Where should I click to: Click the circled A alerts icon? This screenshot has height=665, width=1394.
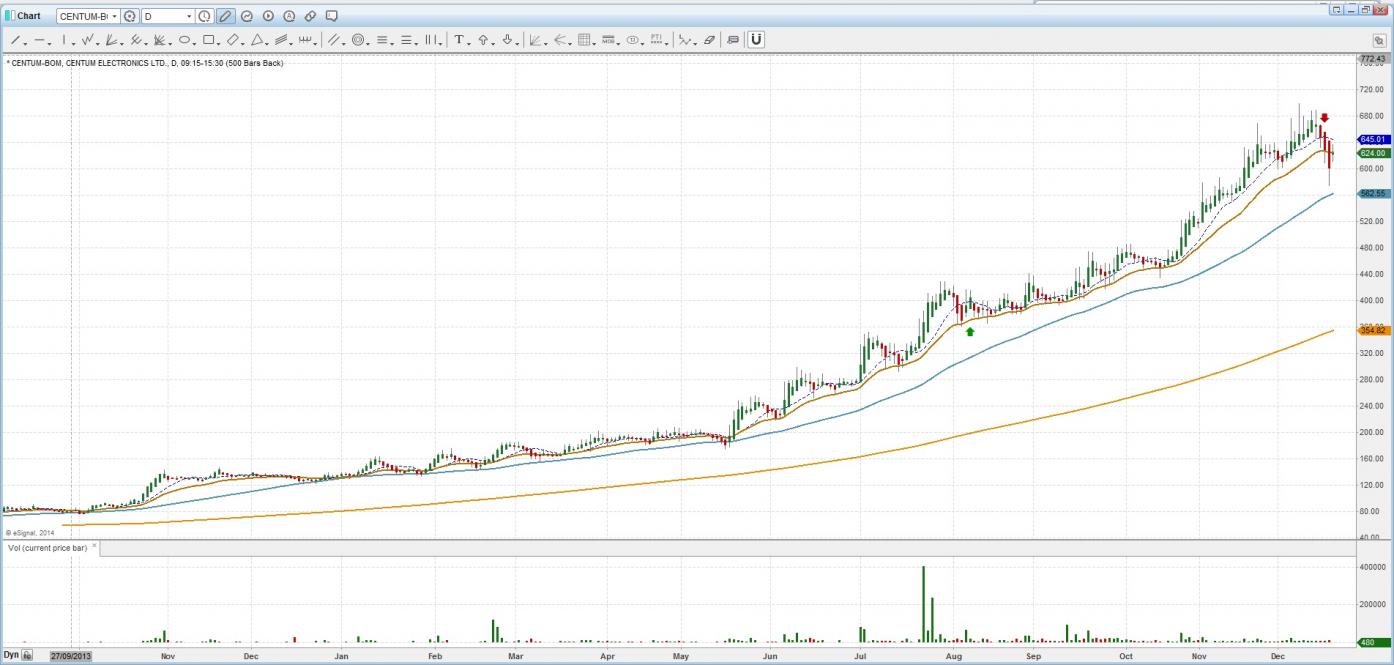(x=289, y=16)
